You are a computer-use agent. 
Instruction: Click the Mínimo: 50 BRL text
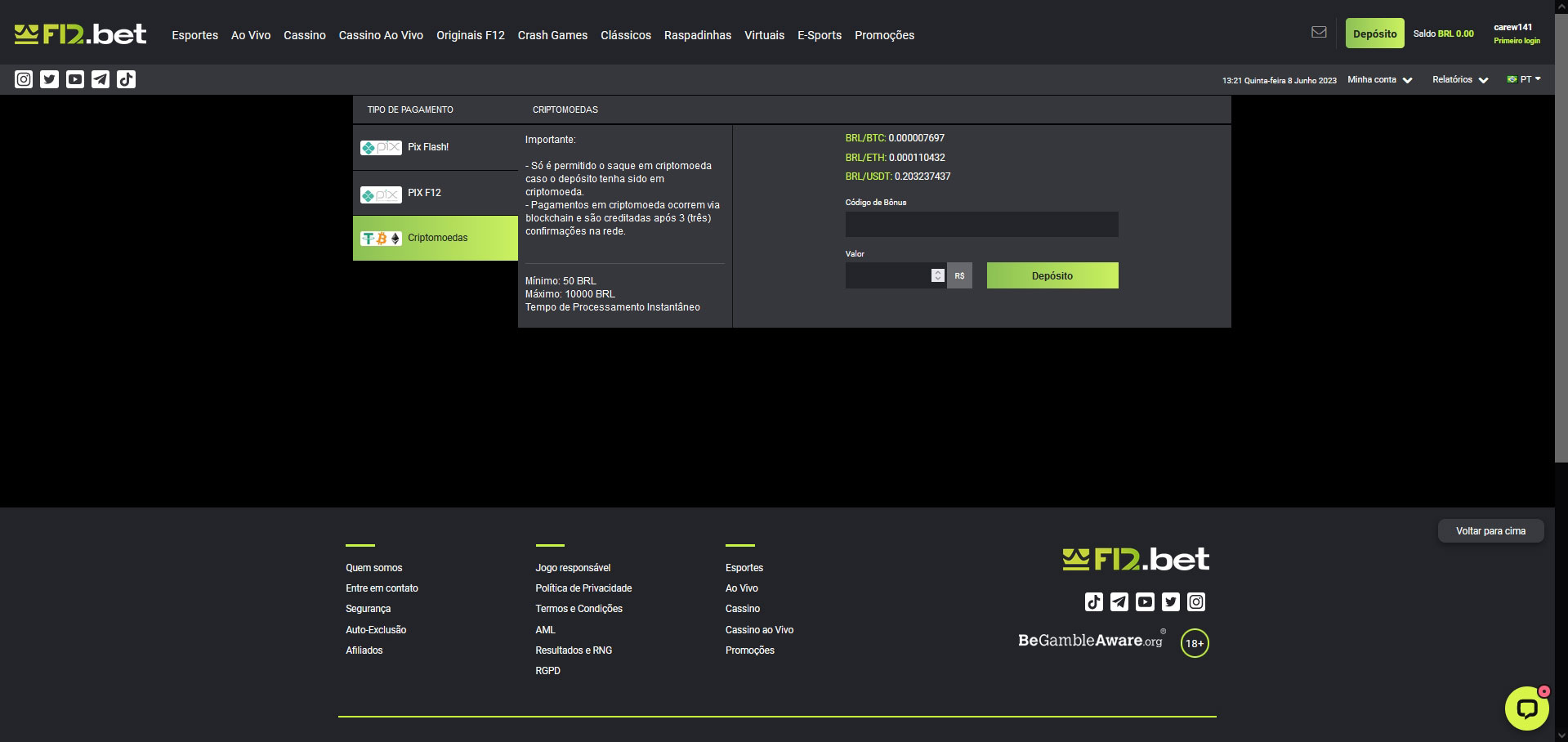point(561,281)
